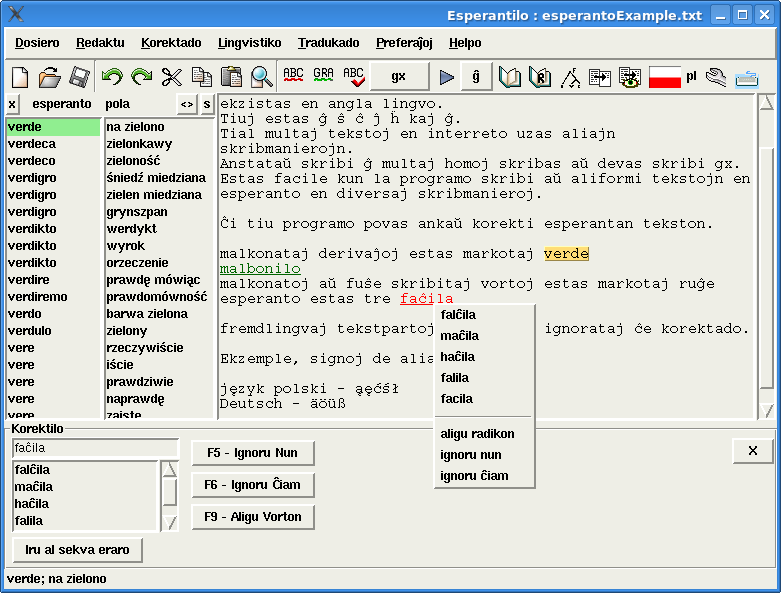This screenshot has height=593, width=781.
Task: Pick 'ignoru ĉiam' from the context menu
Action: click(x=474, y=476)
